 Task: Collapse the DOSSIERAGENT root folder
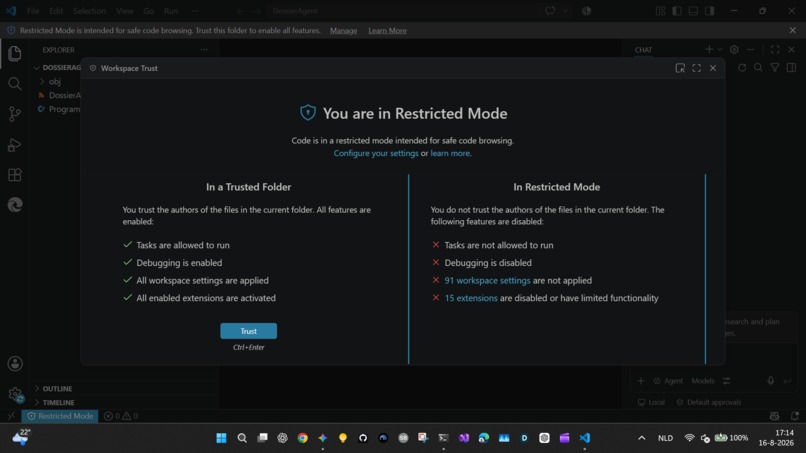click(x=58, y=67)
